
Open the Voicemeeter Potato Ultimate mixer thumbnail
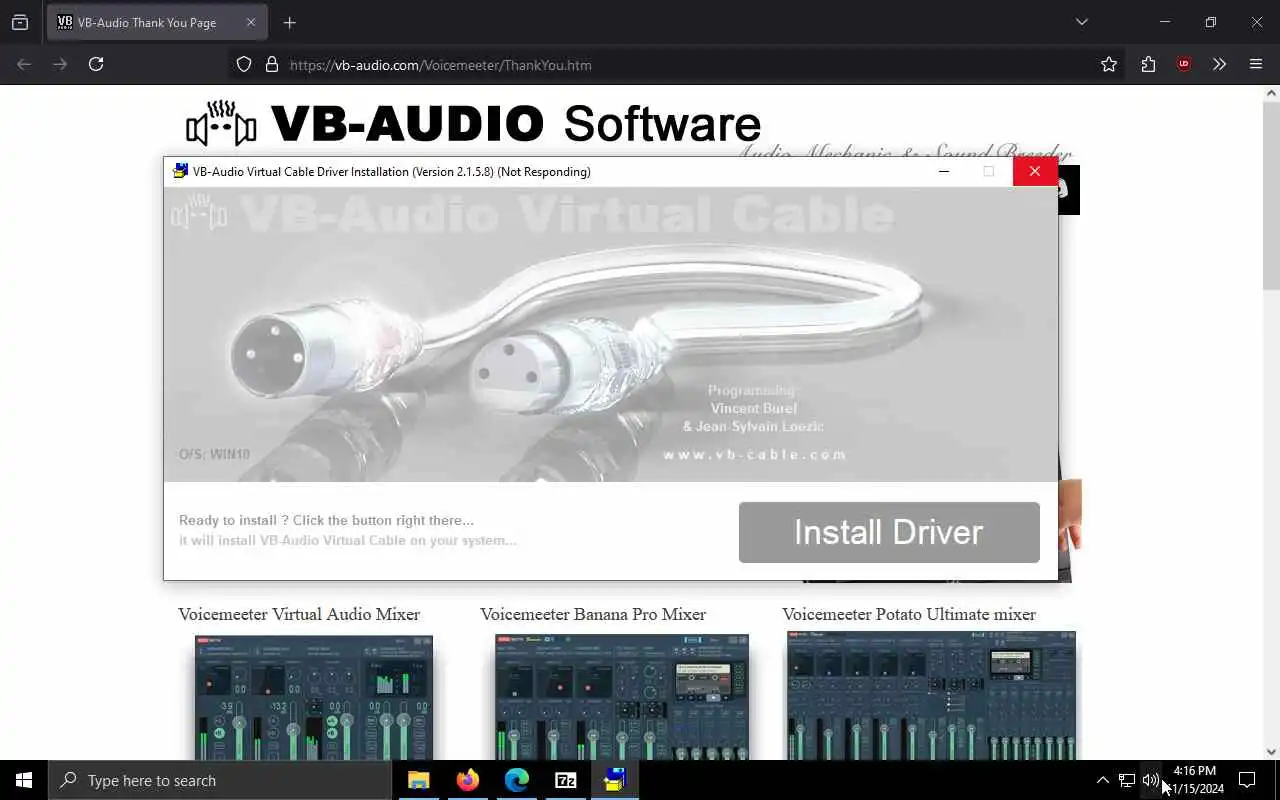931,695
